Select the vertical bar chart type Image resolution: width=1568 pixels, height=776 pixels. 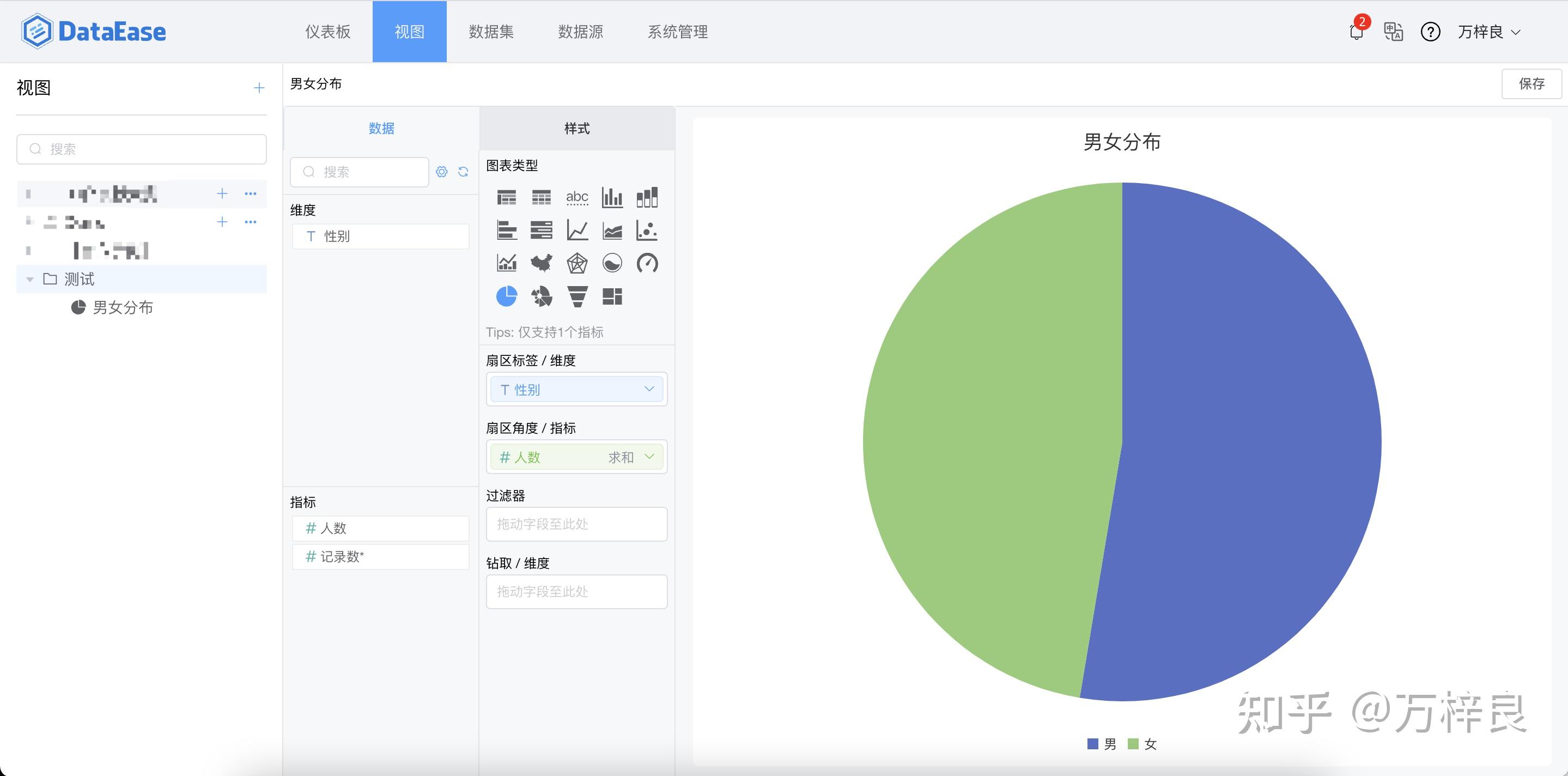pos(612,197)
